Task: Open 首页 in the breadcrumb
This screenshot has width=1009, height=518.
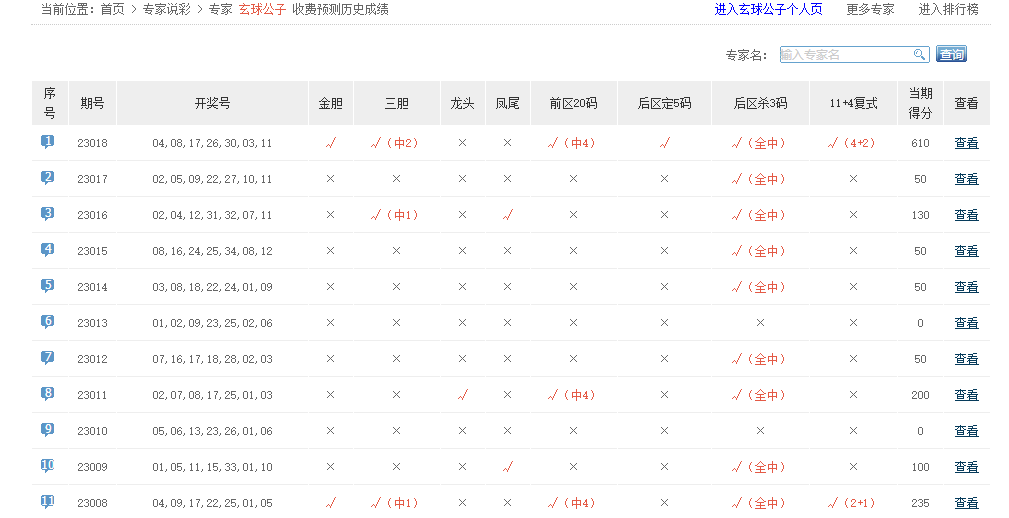Action: click(x=112, y=10)
